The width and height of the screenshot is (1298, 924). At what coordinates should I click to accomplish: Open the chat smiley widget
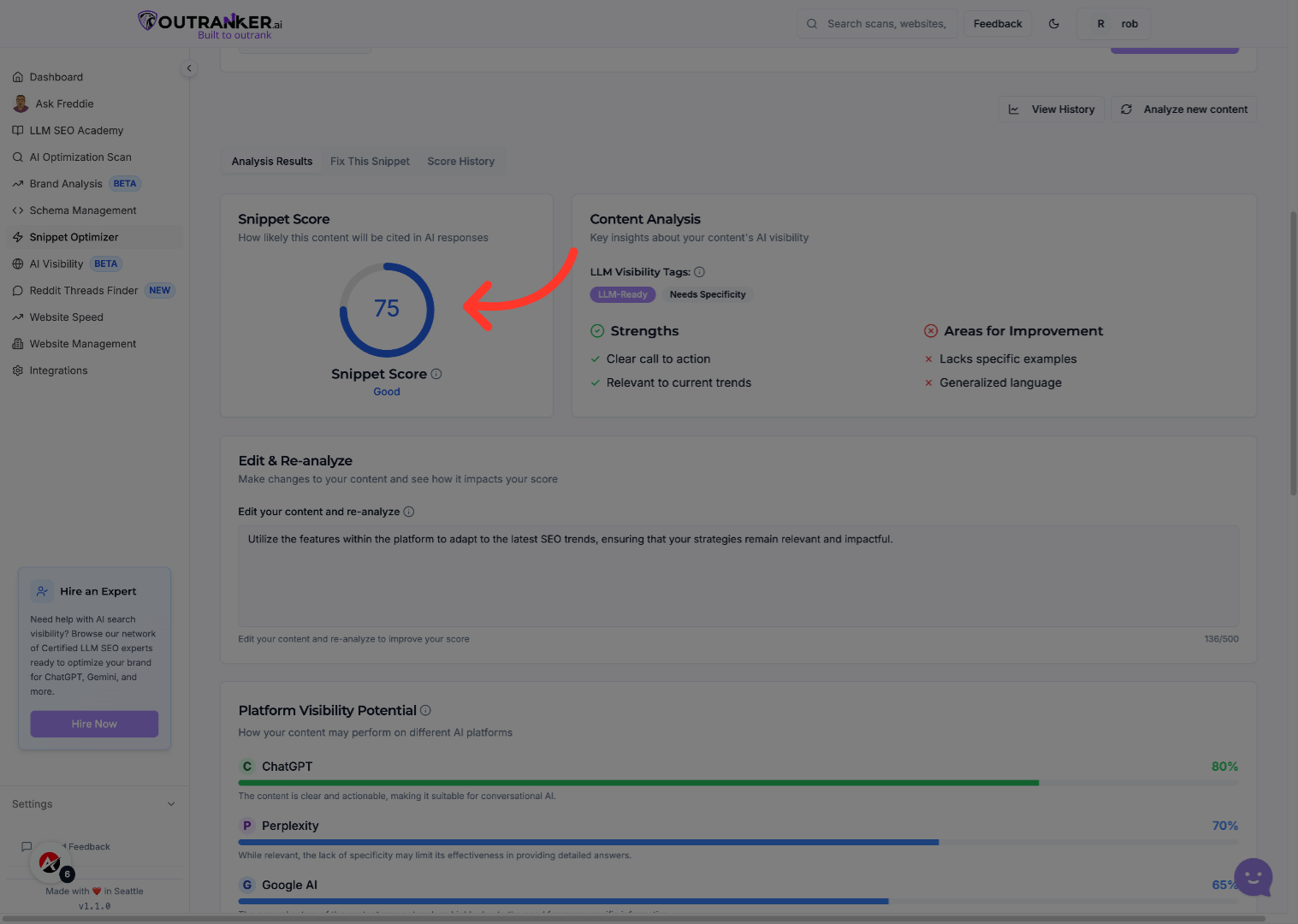click(x=1254, y=877)
